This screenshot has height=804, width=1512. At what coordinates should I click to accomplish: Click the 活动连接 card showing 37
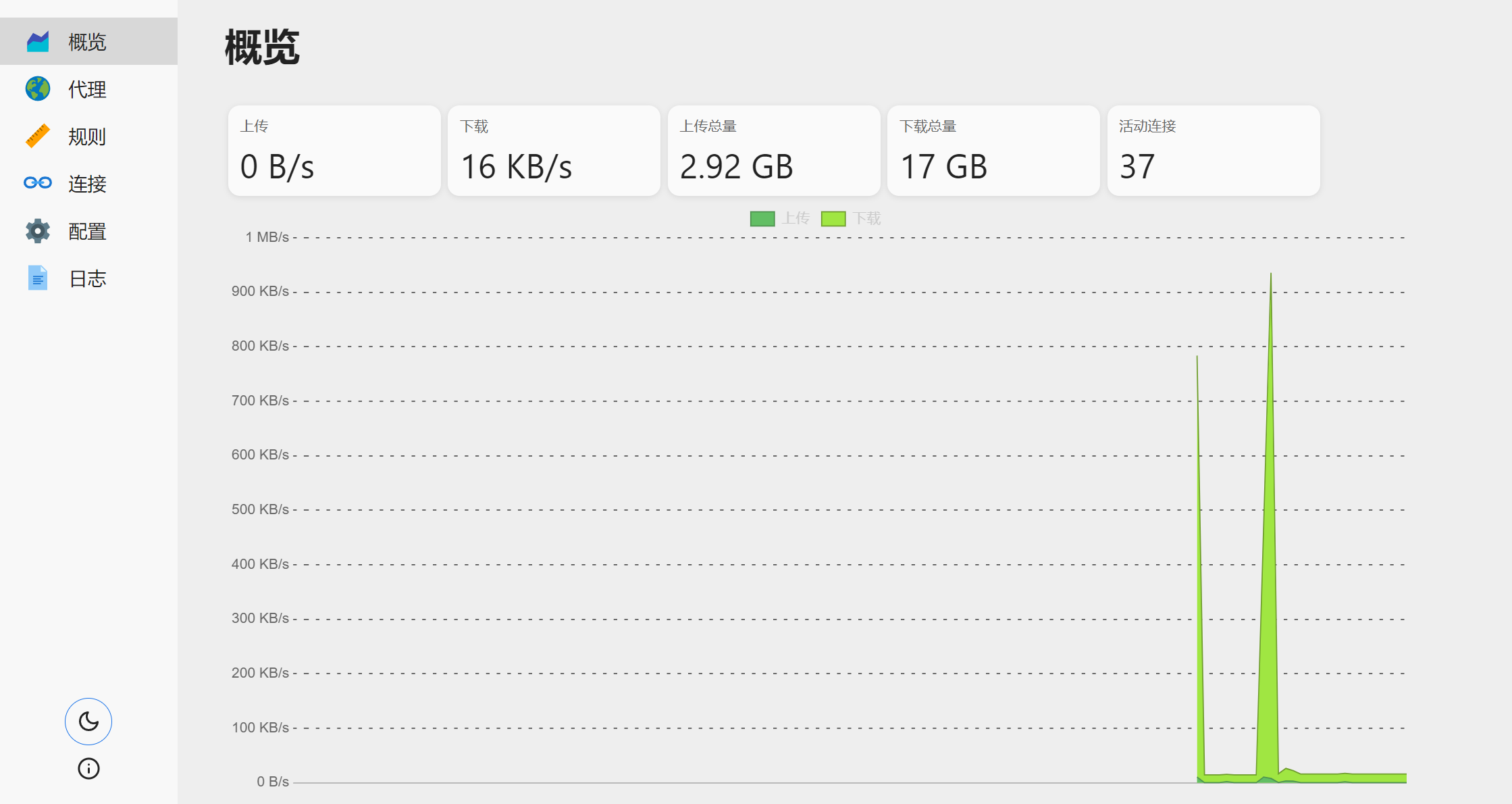click(x=1214, y=151)
